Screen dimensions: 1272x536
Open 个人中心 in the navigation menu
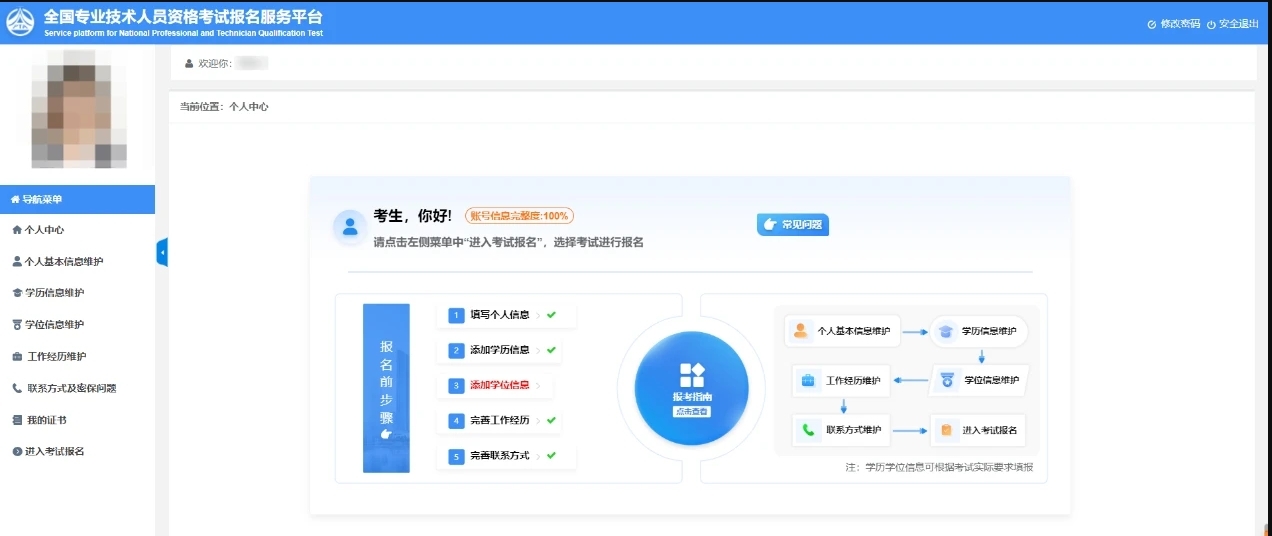coord(44,230)
